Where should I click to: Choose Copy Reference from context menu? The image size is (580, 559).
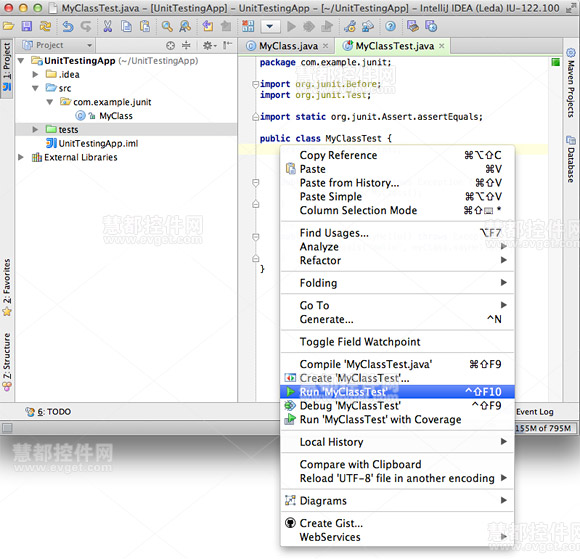[397, 155]
